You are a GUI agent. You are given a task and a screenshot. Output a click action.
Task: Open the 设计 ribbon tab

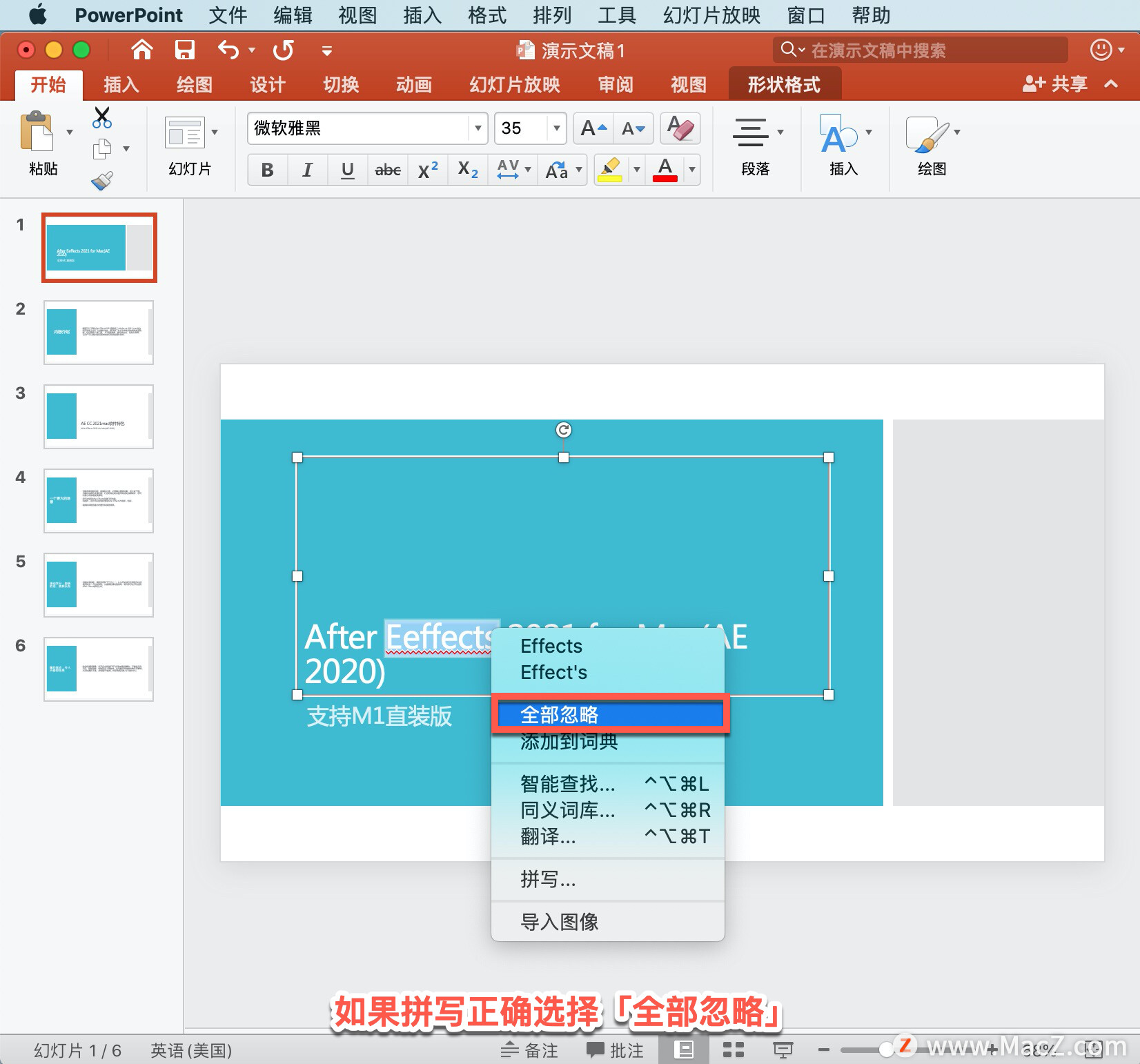(267, 84)
